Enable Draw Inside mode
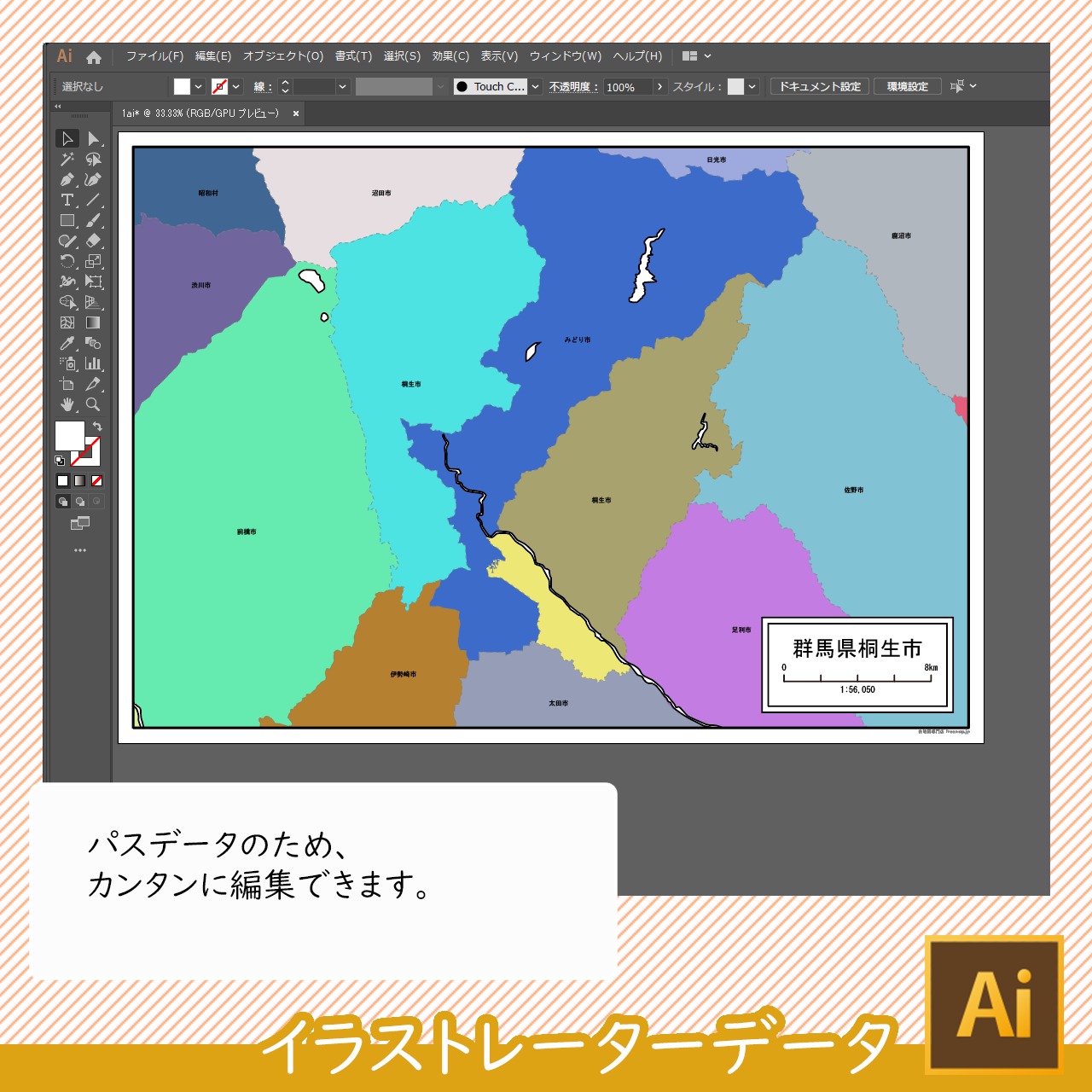 click(x=96, y=502)
